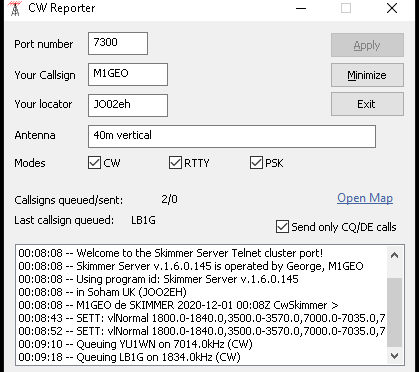This screenshot has width=419, height=372.
Task: Focus the Your locator field
Action: (128, 105)
